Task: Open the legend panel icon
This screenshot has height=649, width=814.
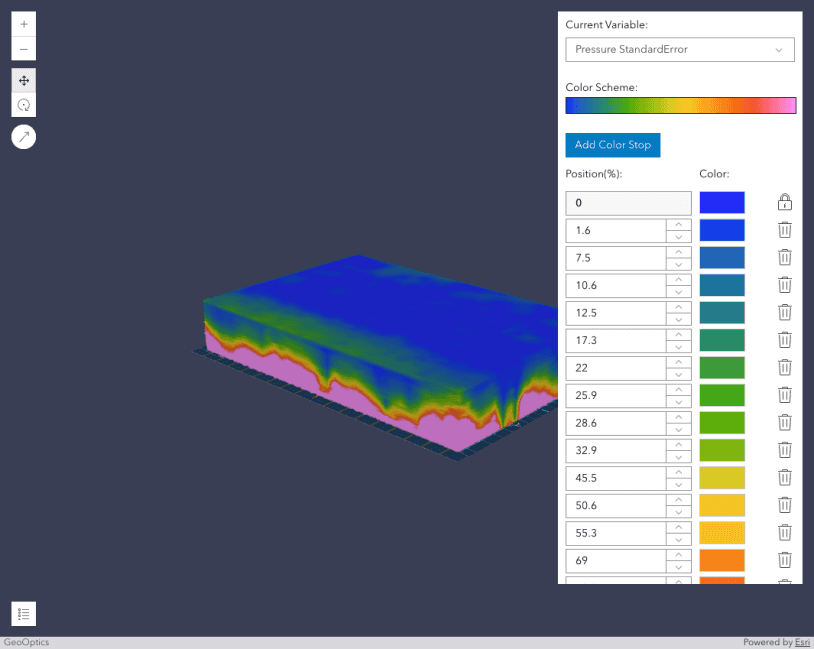Action: click(x=23, y=613)
